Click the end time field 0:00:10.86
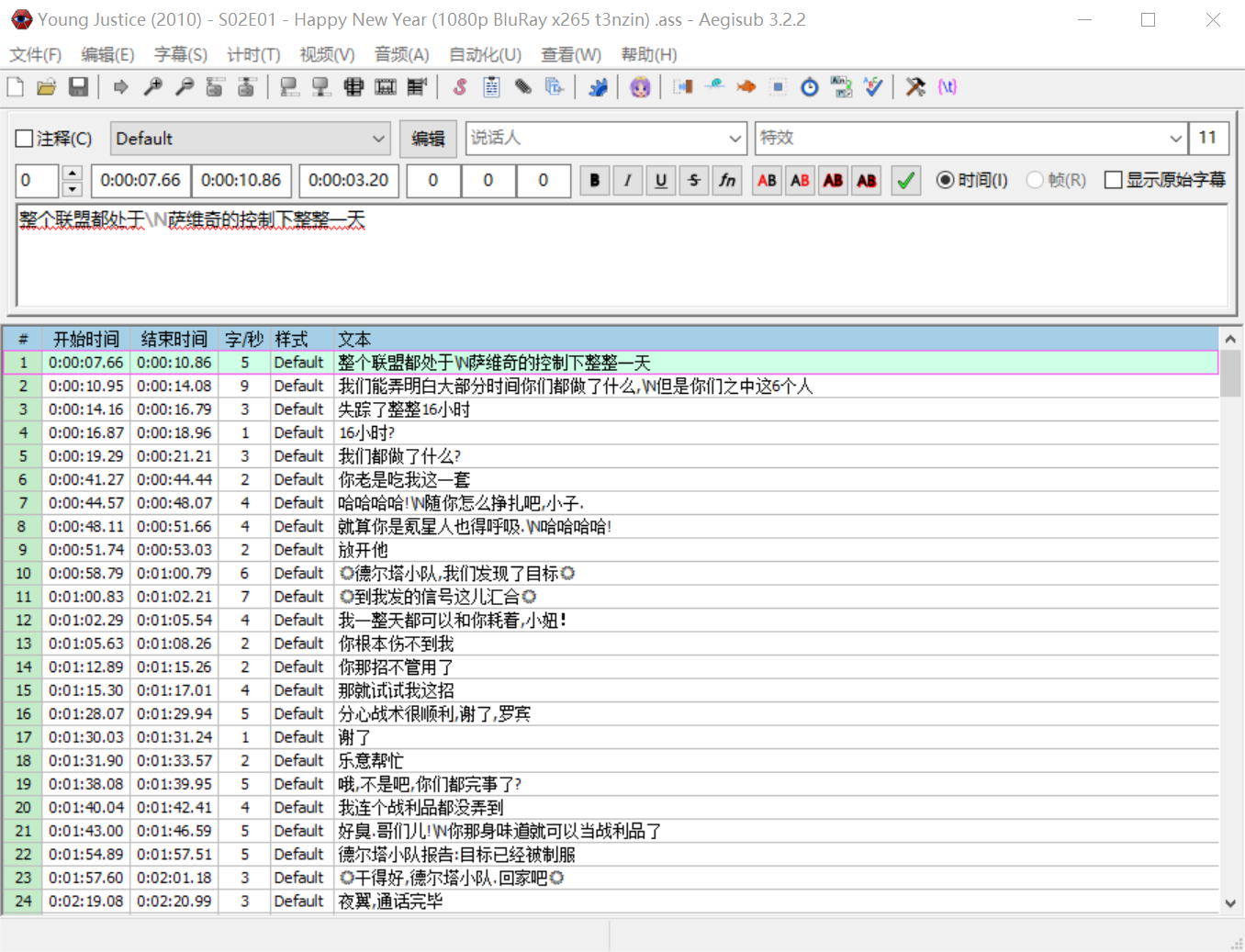The image size is (1245, 952). (241, 181)
